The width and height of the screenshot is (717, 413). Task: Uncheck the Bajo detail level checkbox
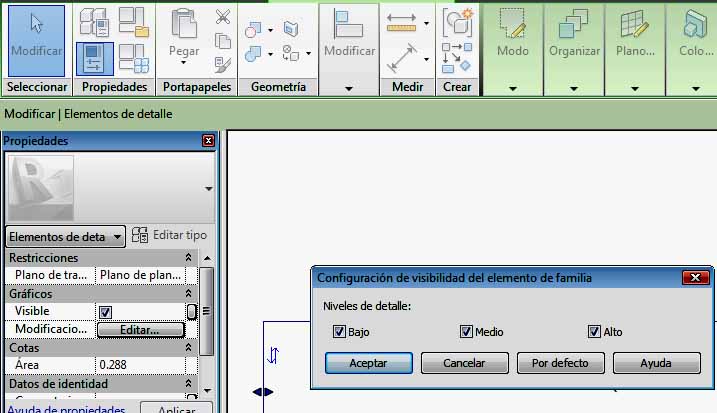(x=339, y=332)
